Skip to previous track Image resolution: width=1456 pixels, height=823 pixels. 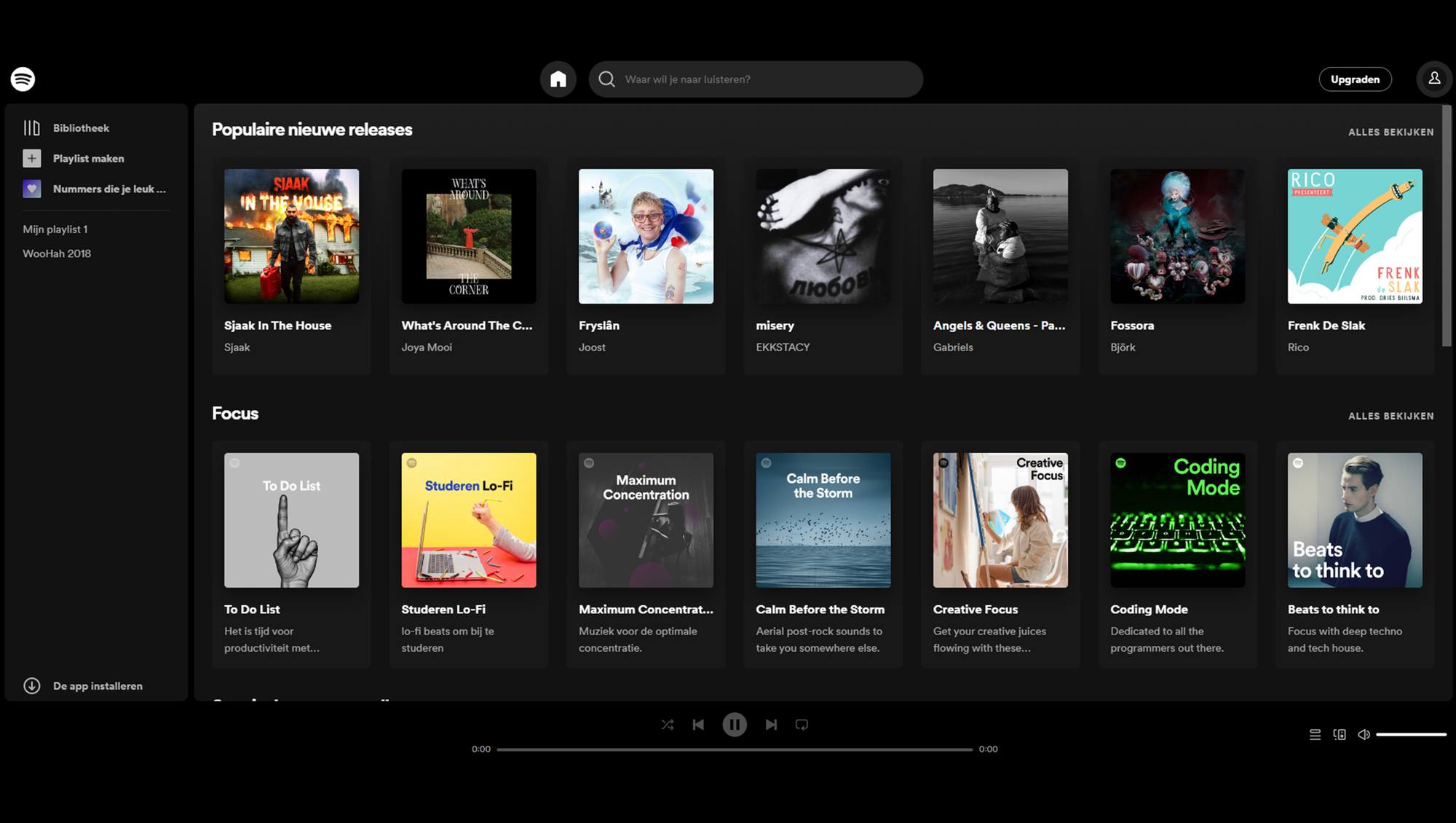[x=698, y=725]
